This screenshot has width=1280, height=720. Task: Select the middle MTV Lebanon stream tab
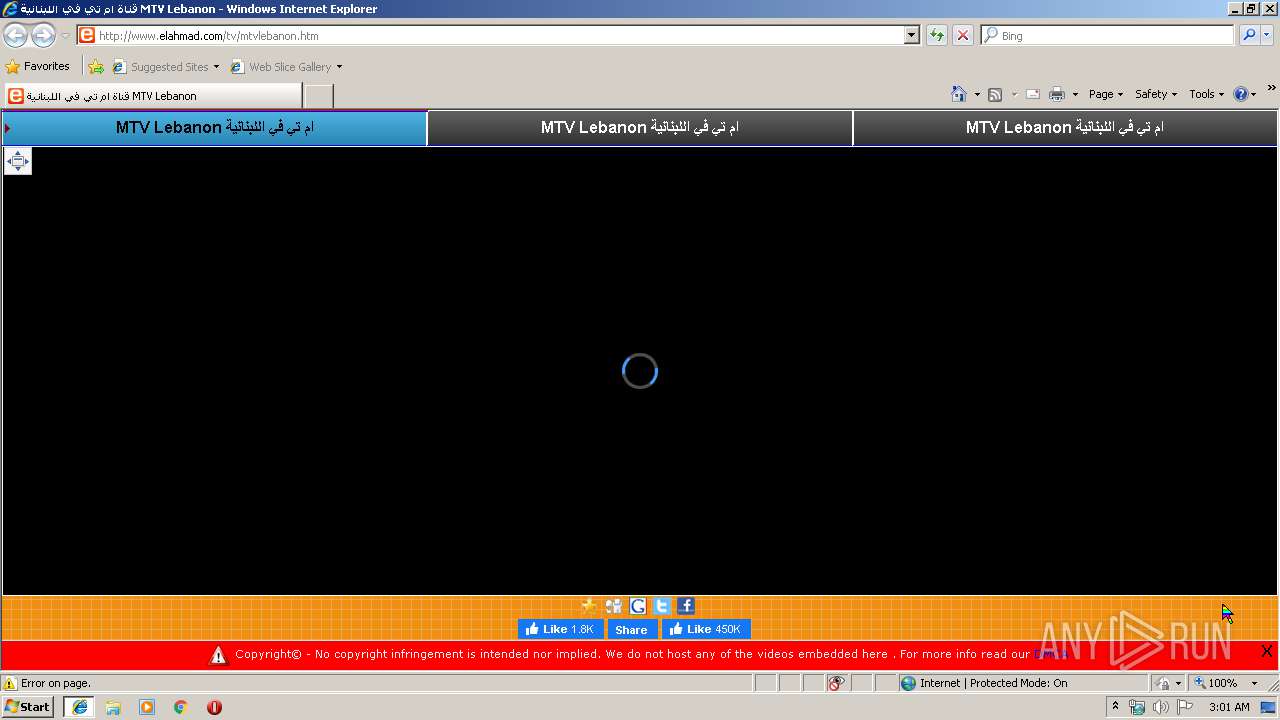pos(640,128)
